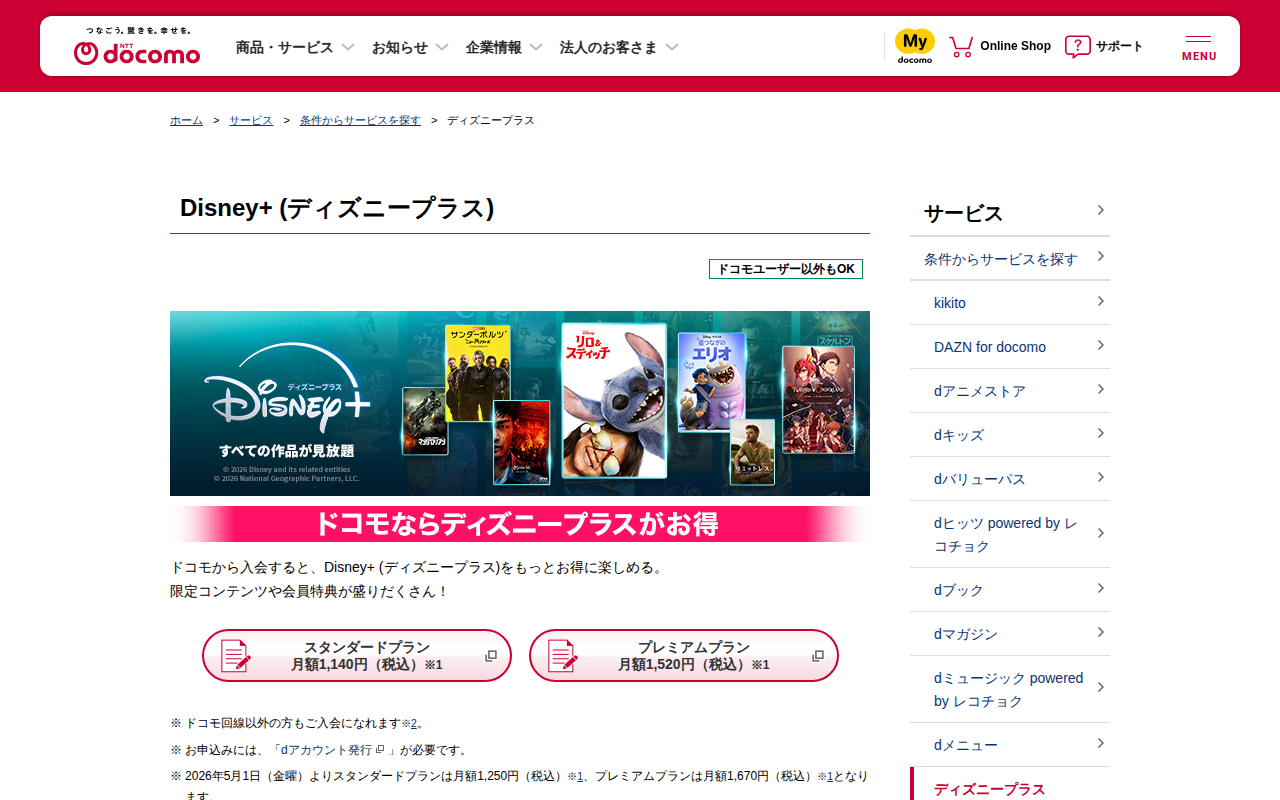Expand the 商品・サービス header menu
Viewport: 1280px width, 800px height.
(295, 47)
